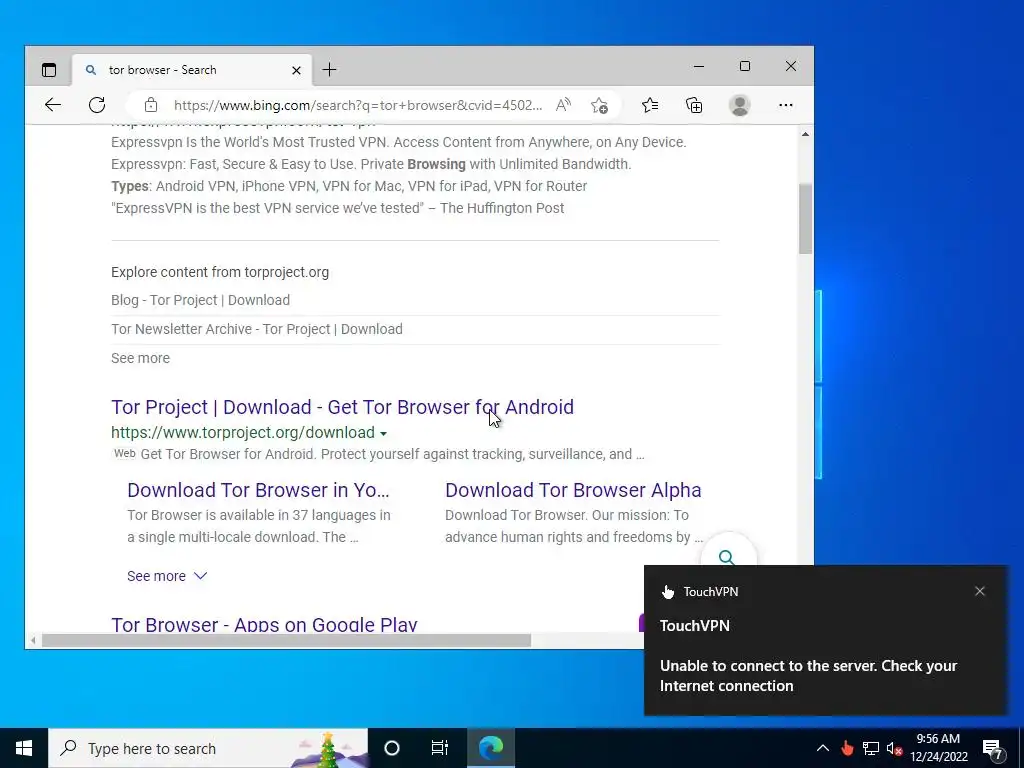Open the Action Center notifications icon
Screen dimensions: 1024x768
tap(993, 749)
